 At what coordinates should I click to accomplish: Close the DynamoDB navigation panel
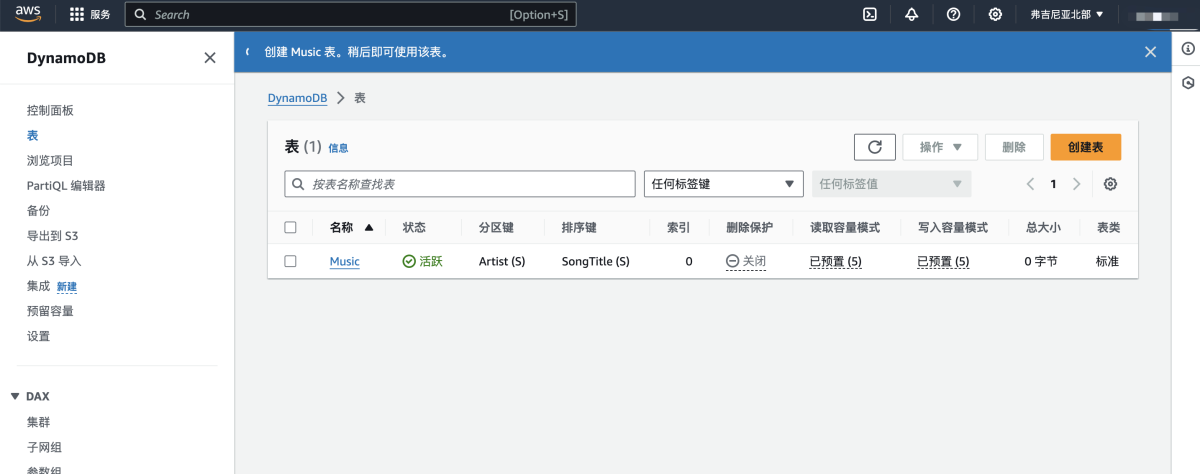210,58
